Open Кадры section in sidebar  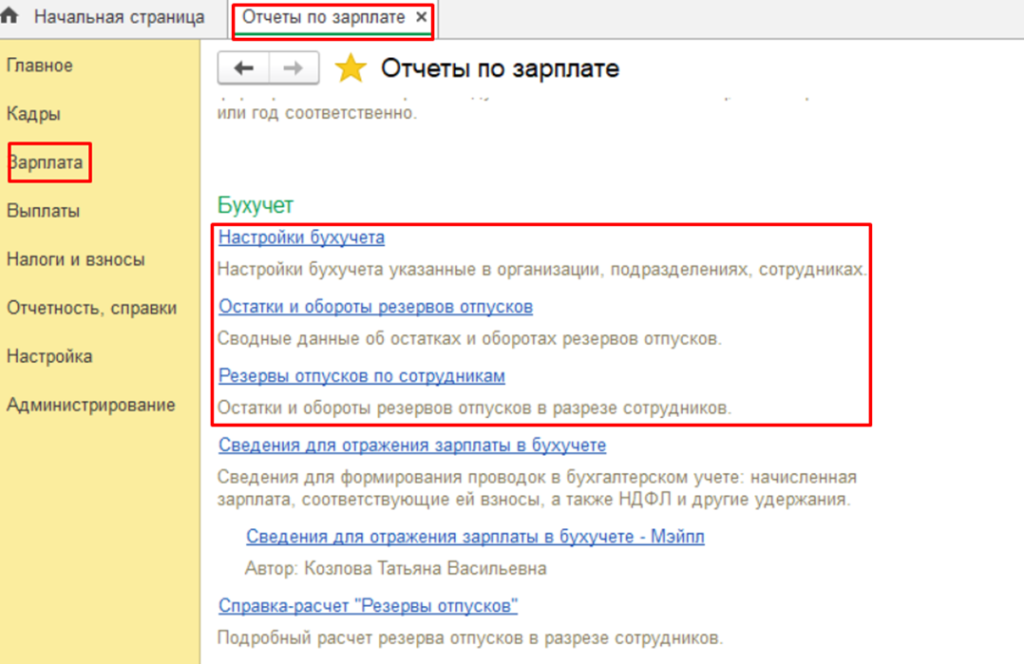33,114
